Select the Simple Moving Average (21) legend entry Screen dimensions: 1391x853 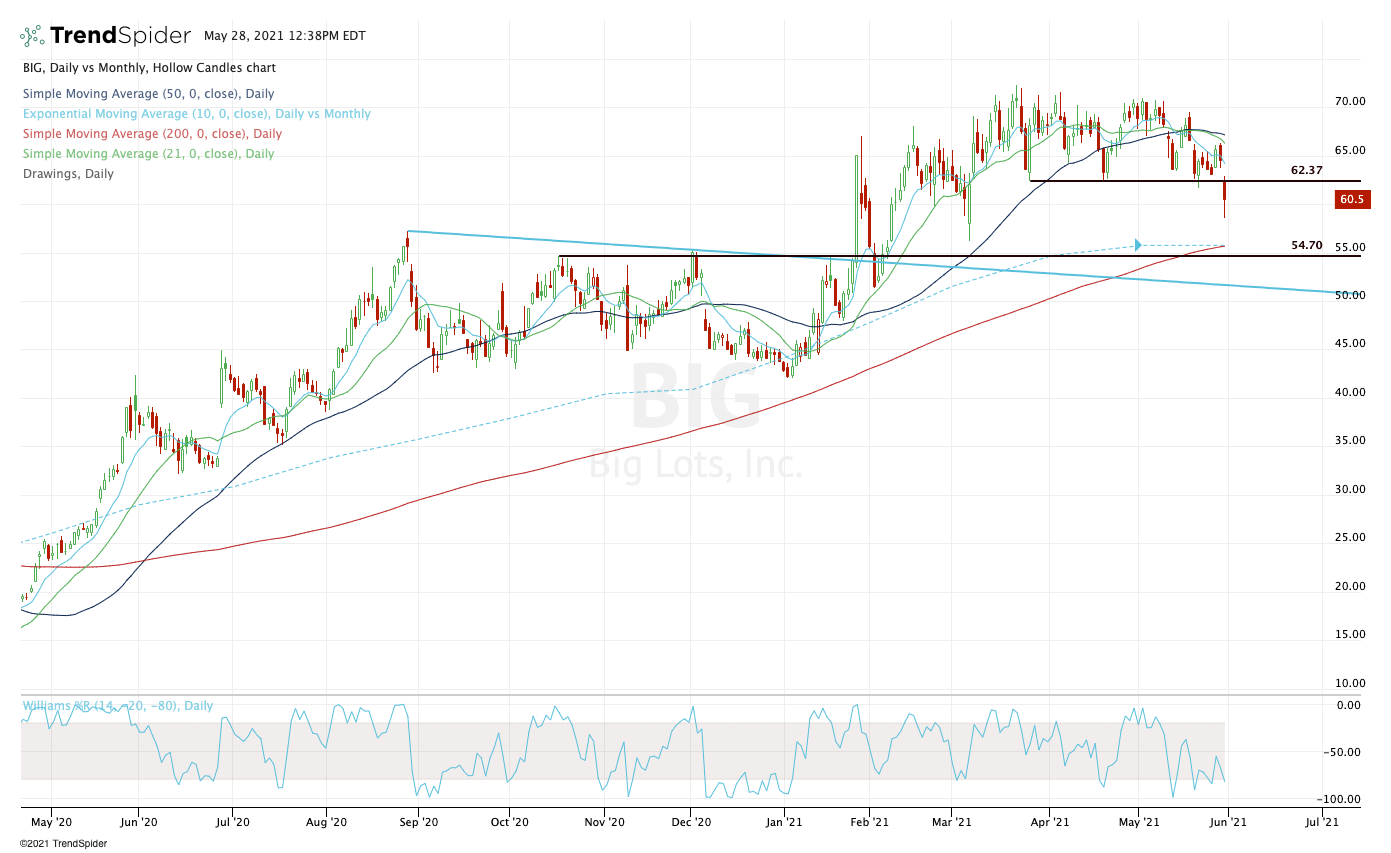click(148, 154)
